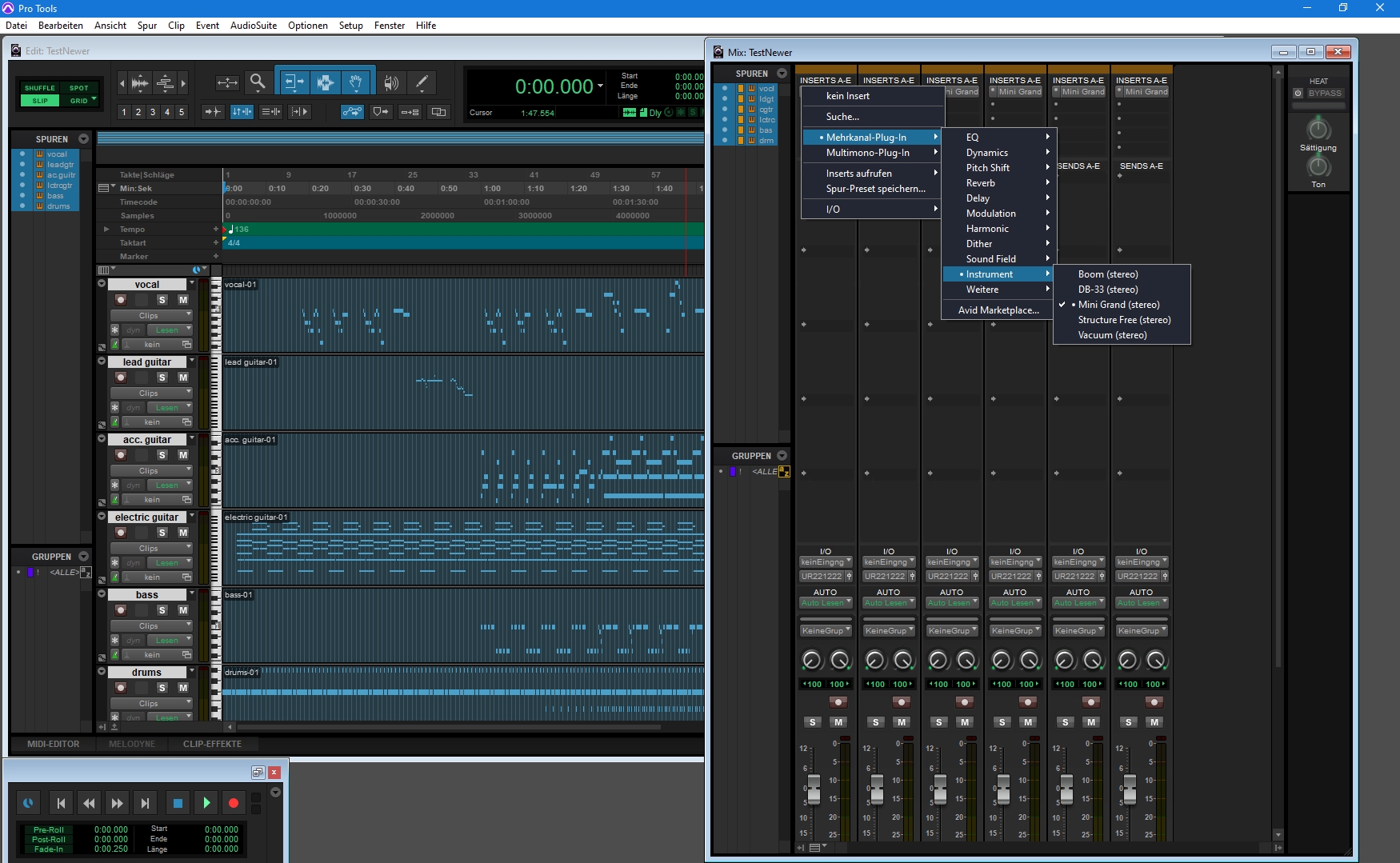Viewport: 1400px width, 863px height.
Task: Click record-enable icon on bass track
Action: click(x=121, y=610)
